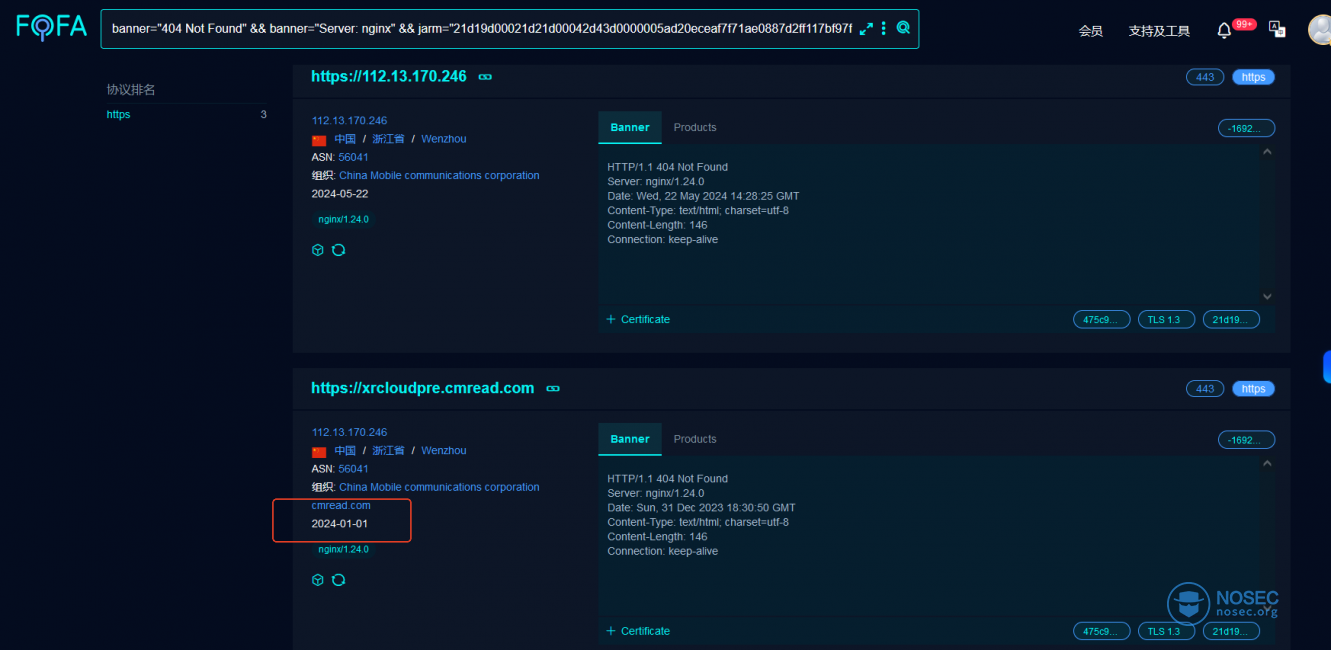Click the nginx/1.24.0 tag in the xrcloudpre.cmread.com card

click(x=343, y=549)
